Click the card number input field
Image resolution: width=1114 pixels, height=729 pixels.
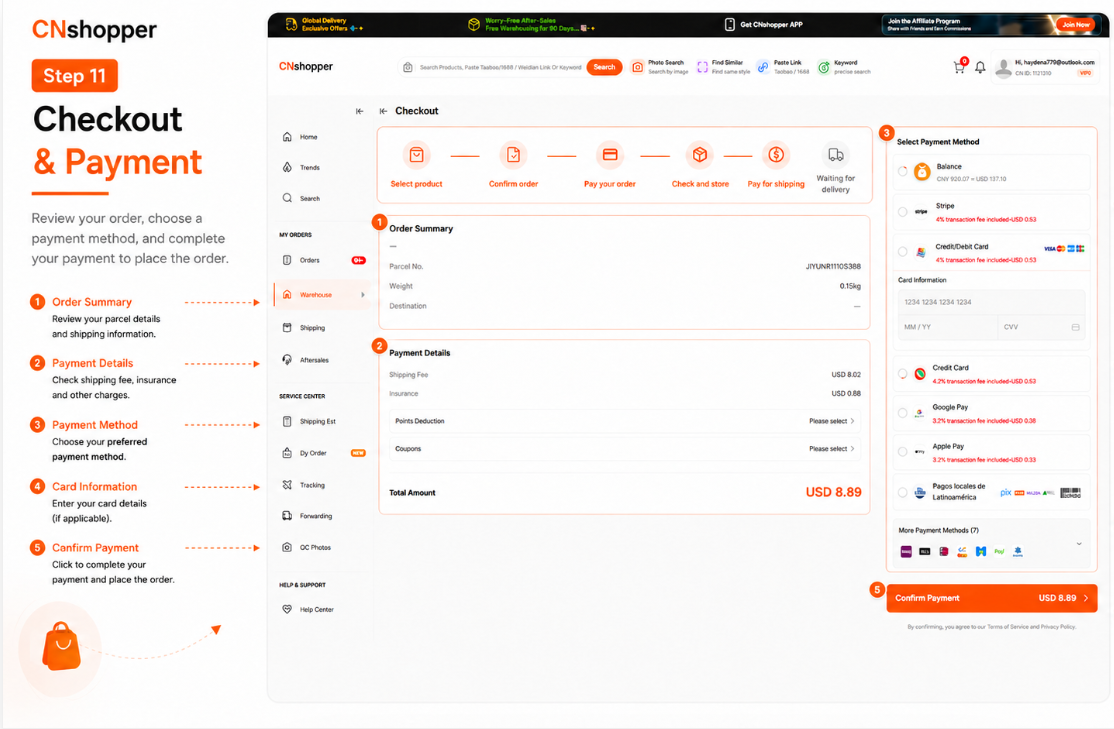pos(991,302)
